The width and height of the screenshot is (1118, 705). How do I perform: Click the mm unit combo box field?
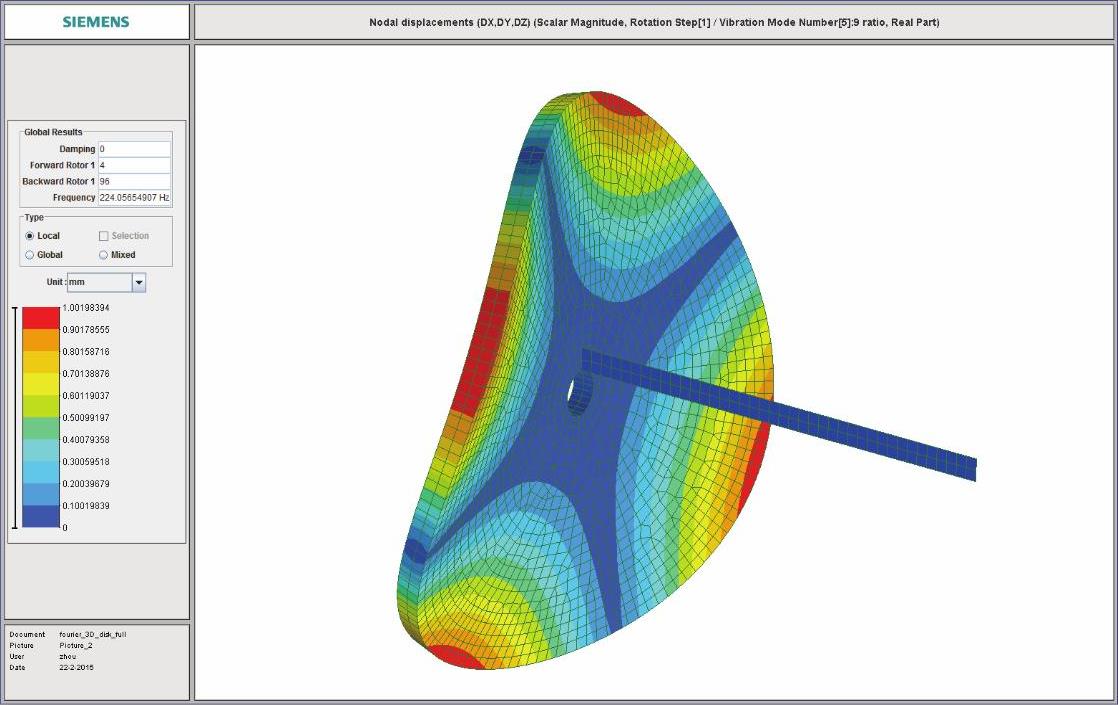point(98,283)
